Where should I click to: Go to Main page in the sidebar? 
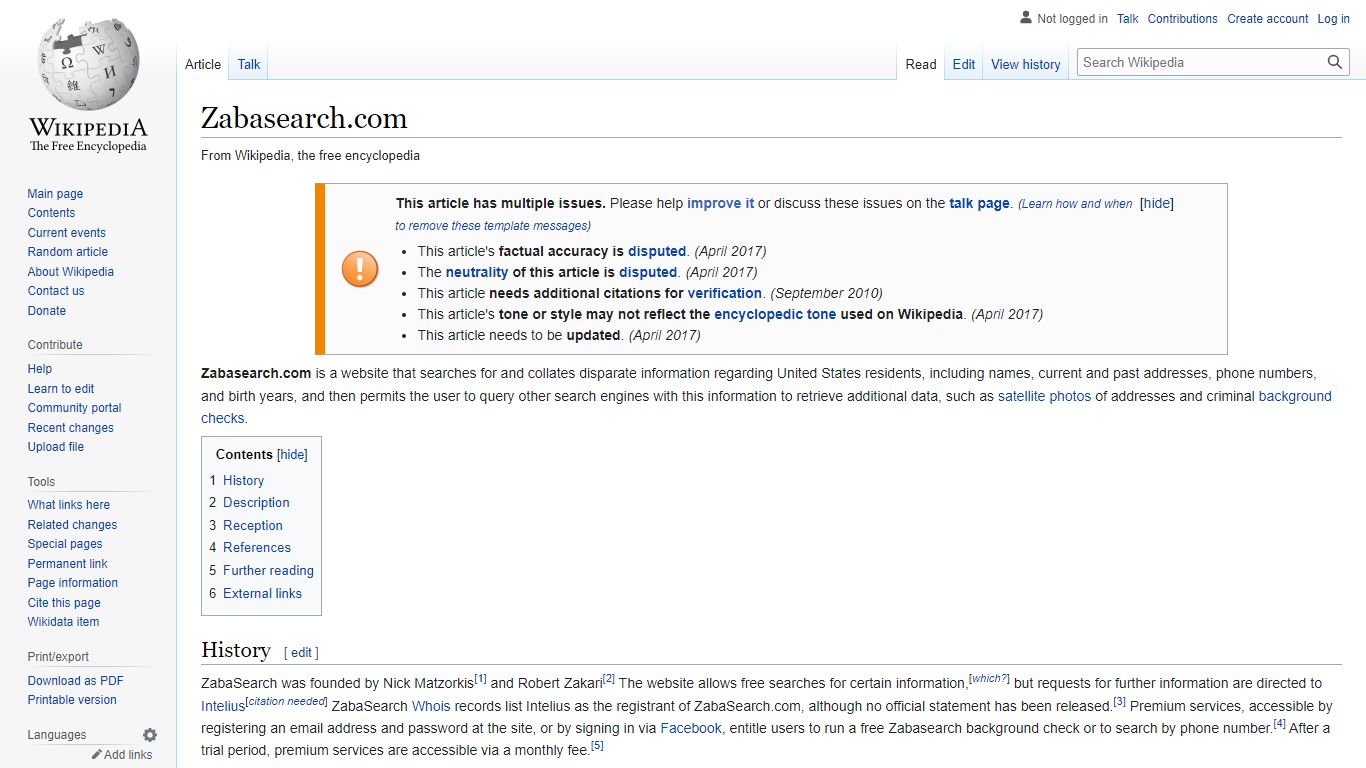(55, 194)
